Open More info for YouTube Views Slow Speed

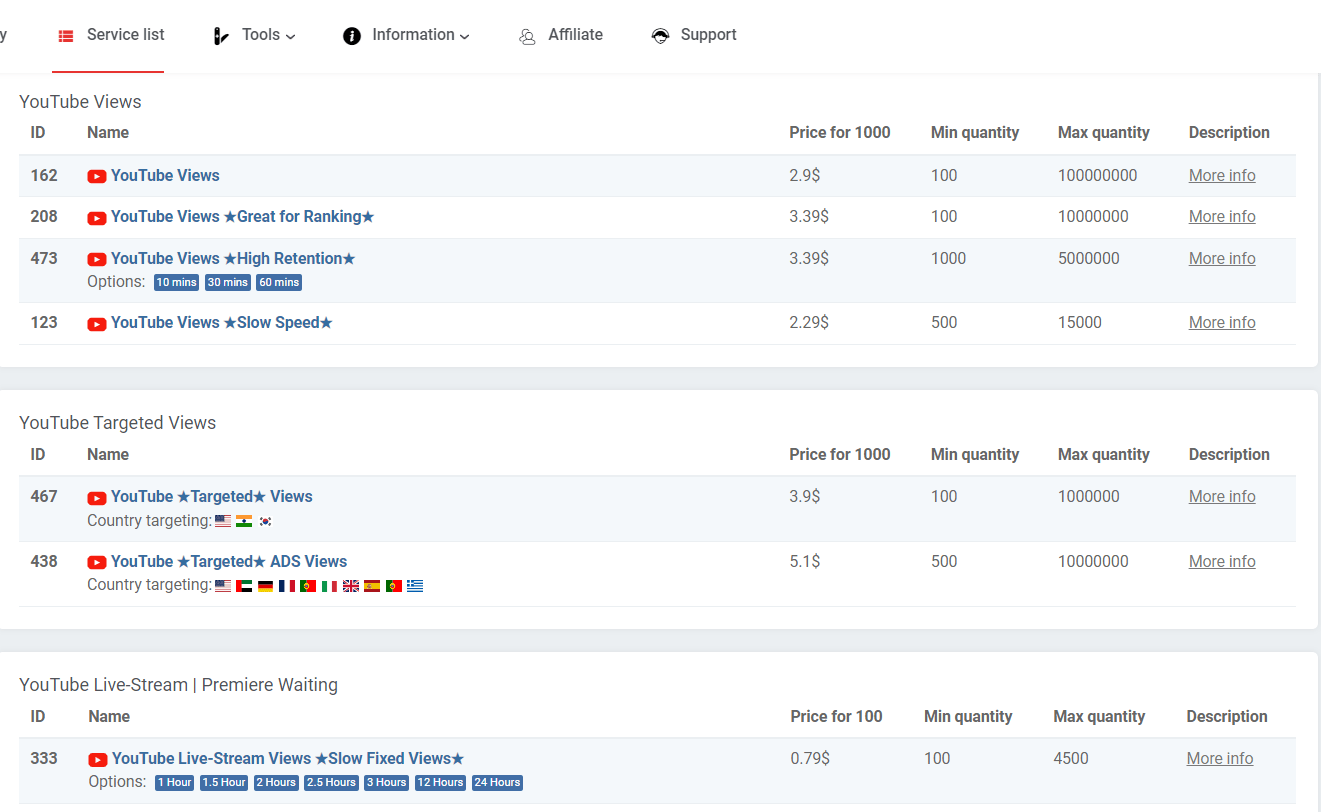[1222, 322]
